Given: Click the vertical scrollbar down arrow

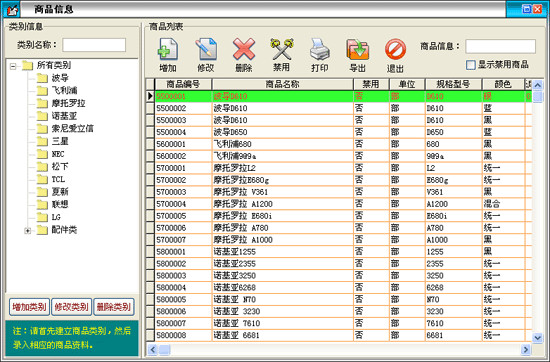Looking at the screenshot, I should point(537,337).
